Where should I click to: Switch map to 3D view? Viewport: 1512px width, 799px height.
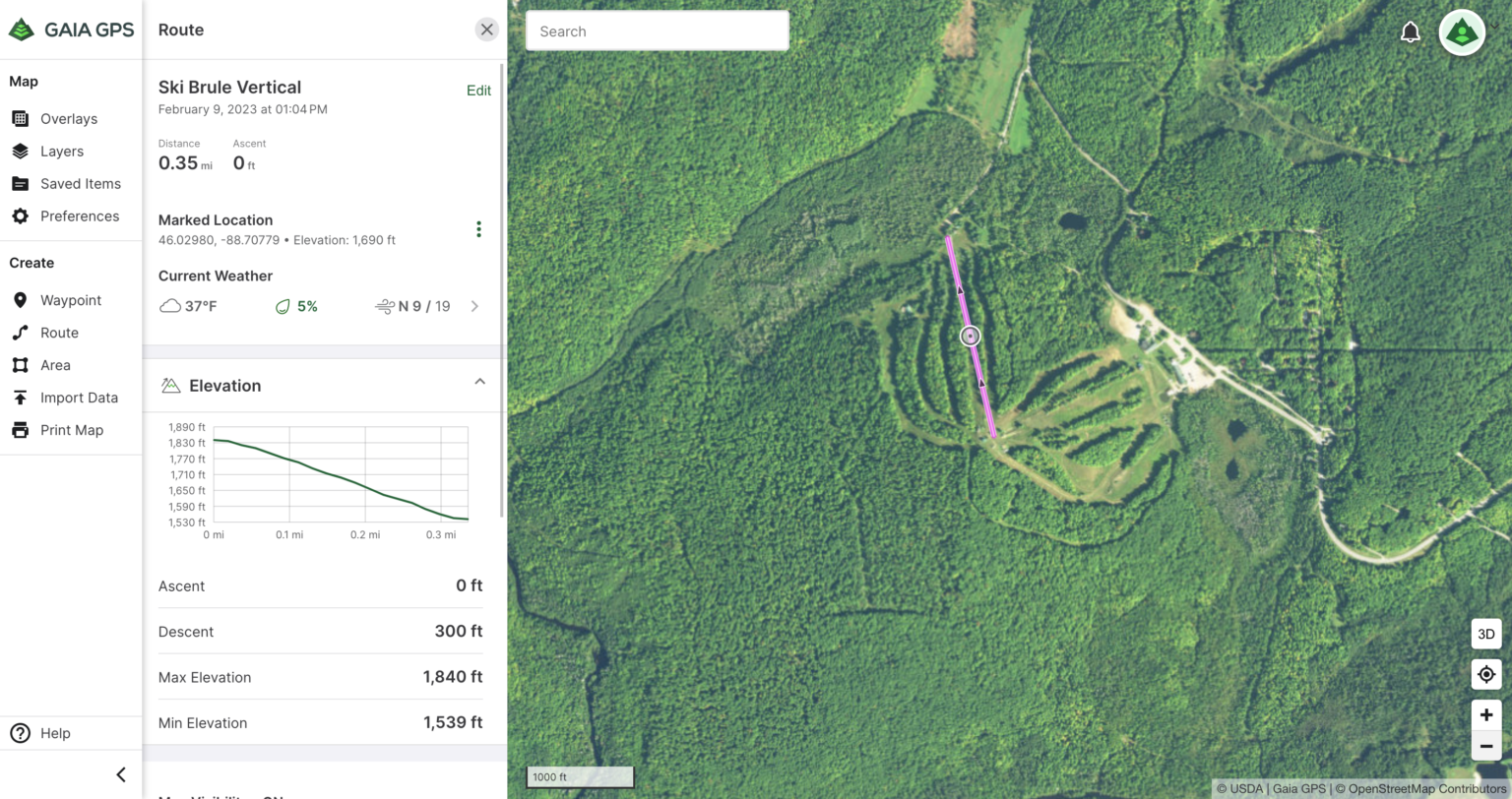tap(1486, 634)
